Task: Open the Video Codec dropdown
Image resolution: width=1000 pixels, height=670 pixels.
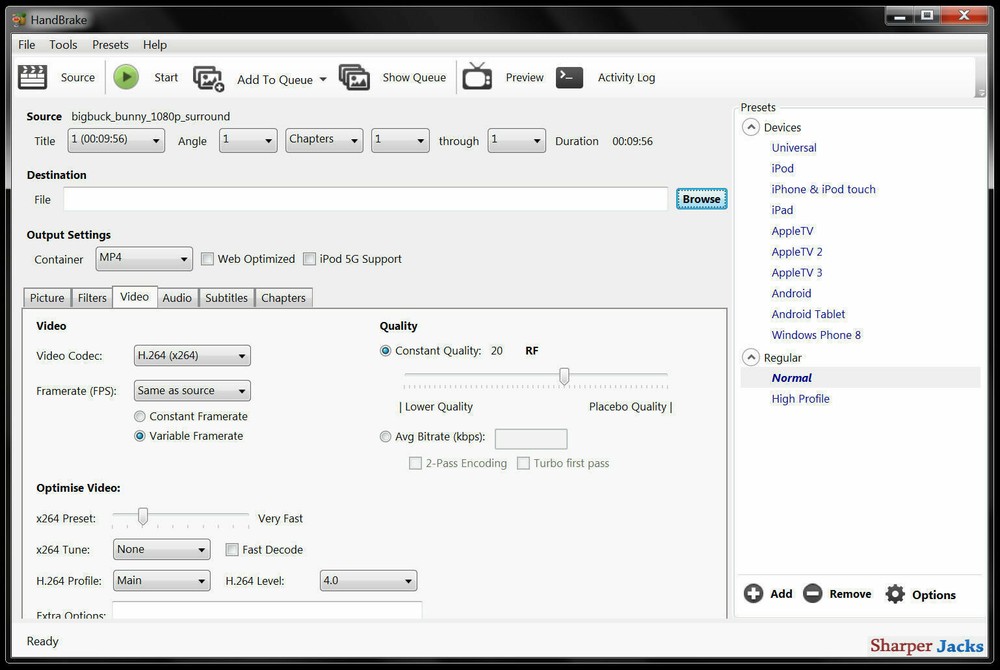Action: [x=191, y=355]
